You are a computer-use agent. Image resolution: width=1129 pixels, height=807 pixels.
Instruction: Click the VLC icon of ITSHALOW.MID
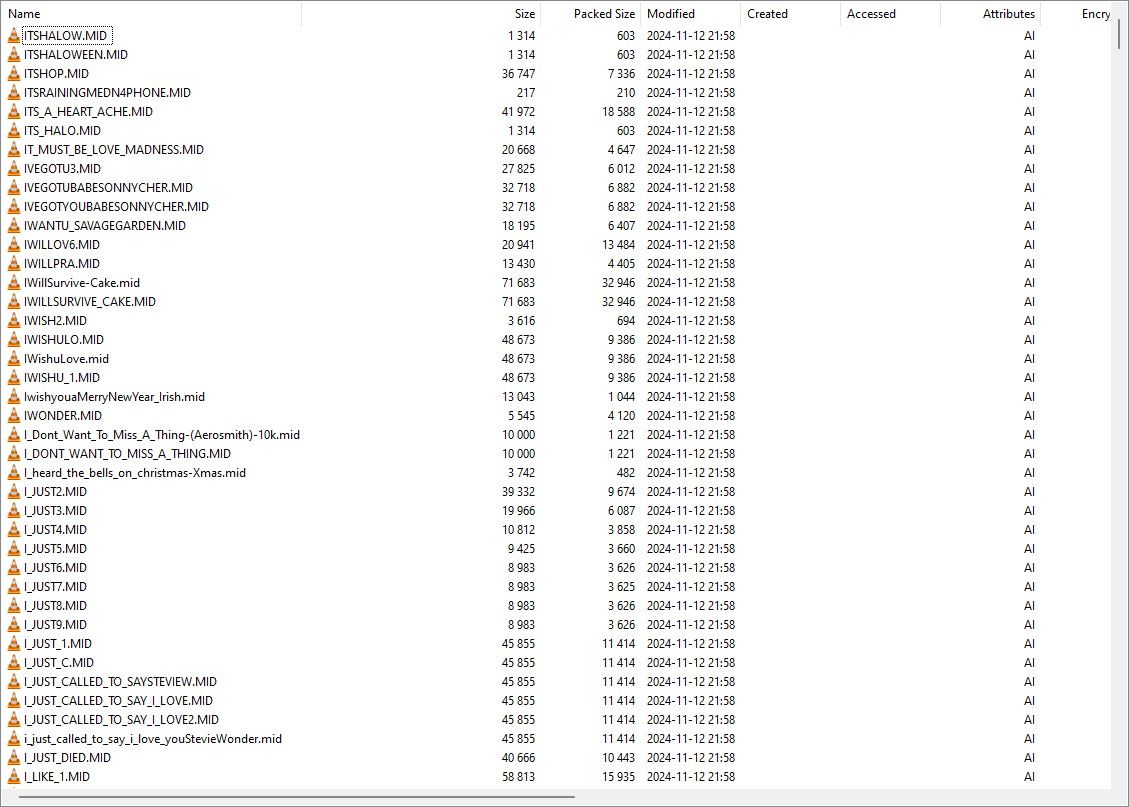click(14, 35)
